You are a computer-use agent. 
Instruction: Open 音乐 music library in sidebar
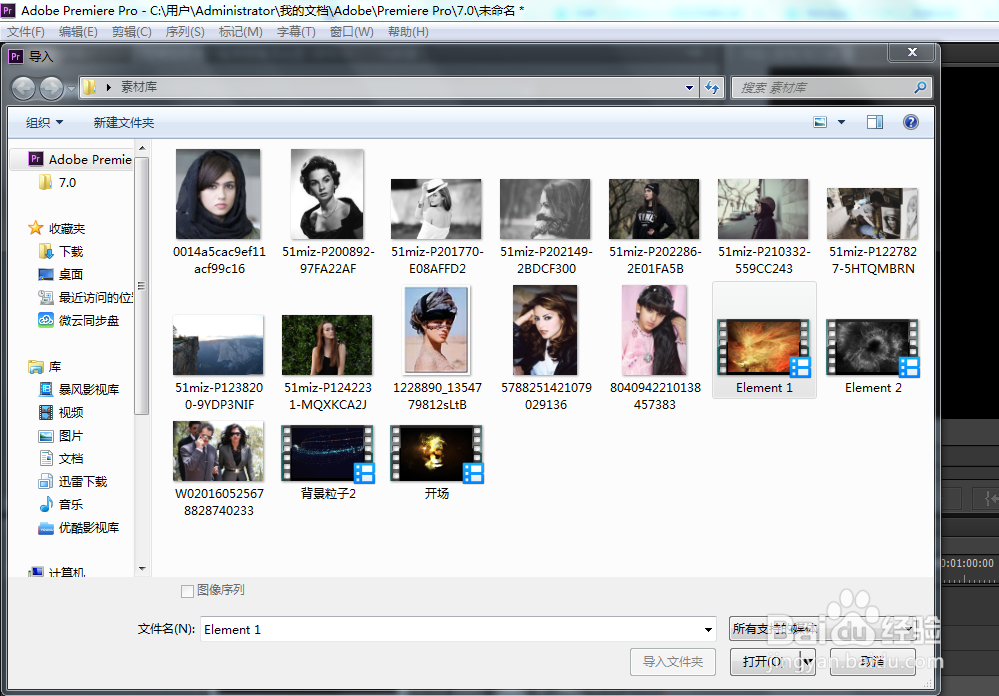tap(61, 504)
